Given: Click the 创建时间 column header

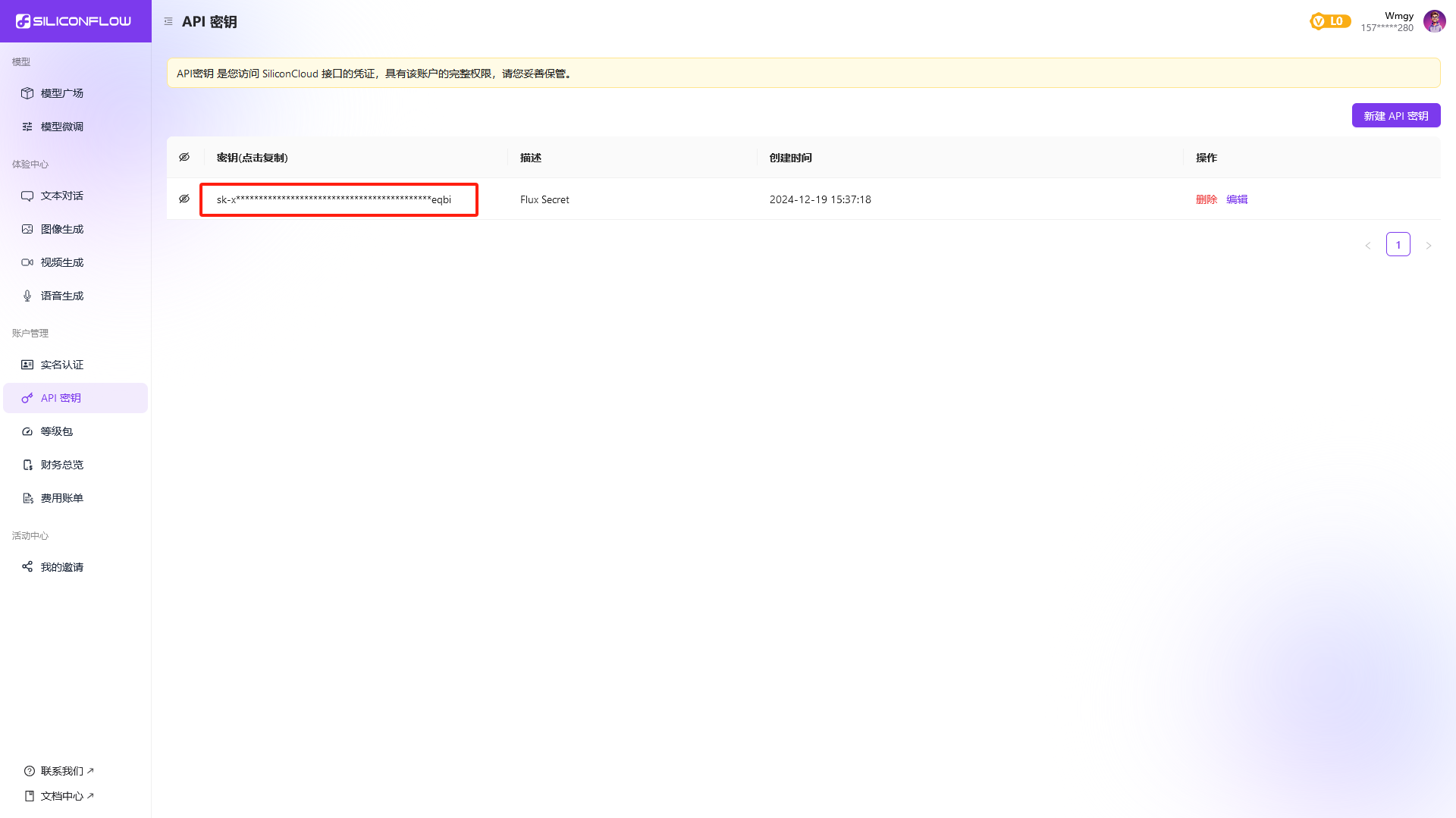Looking at the screenshot, I should (x=791, y=158).
